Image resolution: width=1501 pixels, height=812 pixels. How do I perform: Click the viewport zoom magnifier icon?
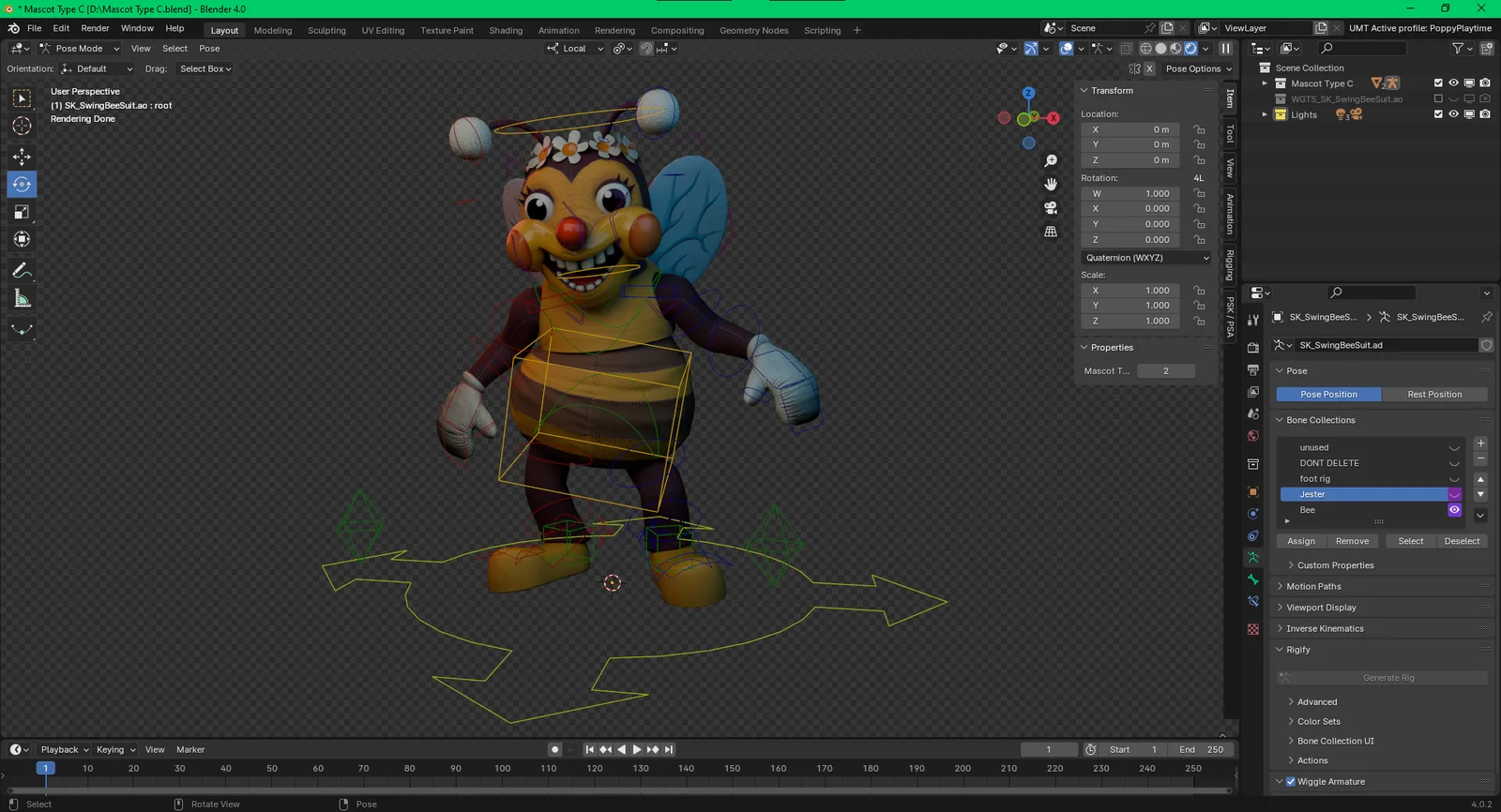(x=1051, y=161)
